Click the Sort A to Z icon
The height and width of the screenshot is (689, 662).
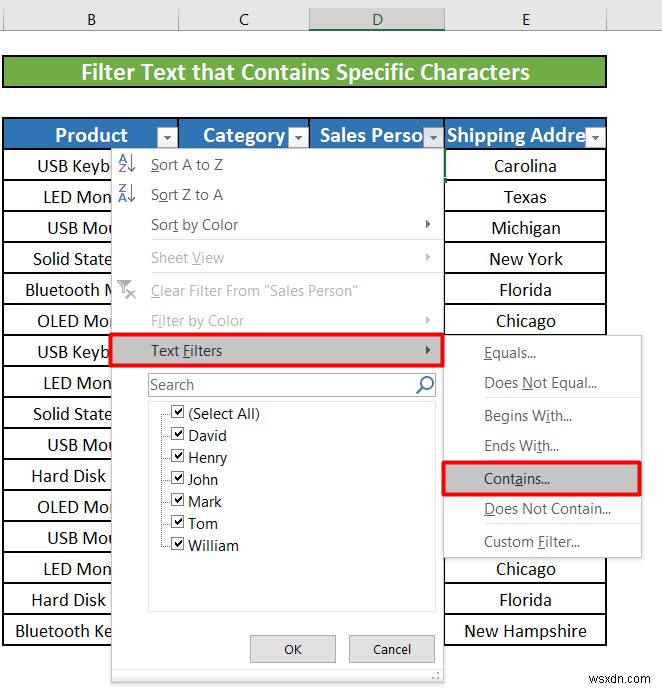click(127, 163)
